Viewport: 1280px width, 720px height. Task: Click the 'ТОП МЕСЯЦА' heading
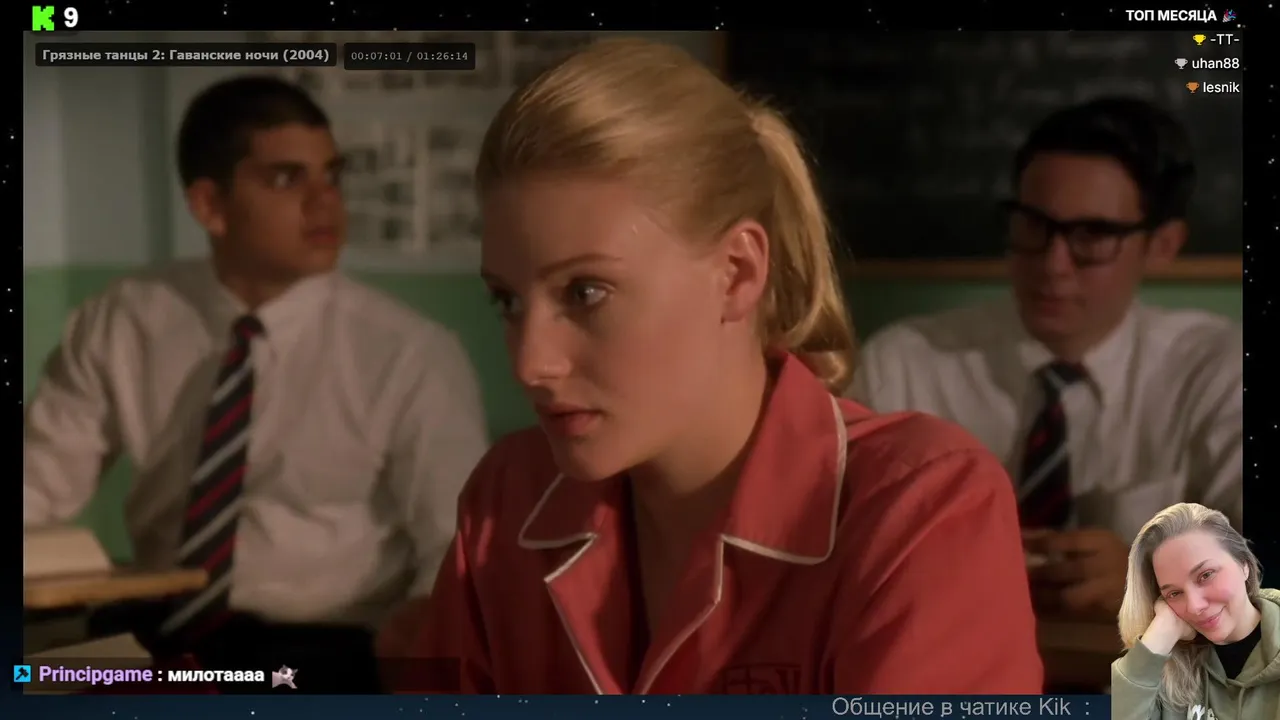(1171, 15)
